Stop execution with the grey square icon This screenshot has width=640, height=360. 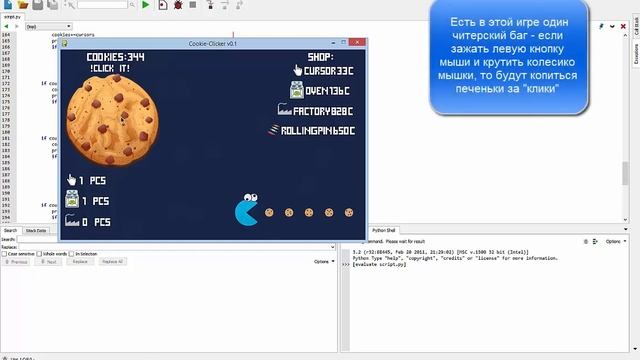tap(193, 4)
